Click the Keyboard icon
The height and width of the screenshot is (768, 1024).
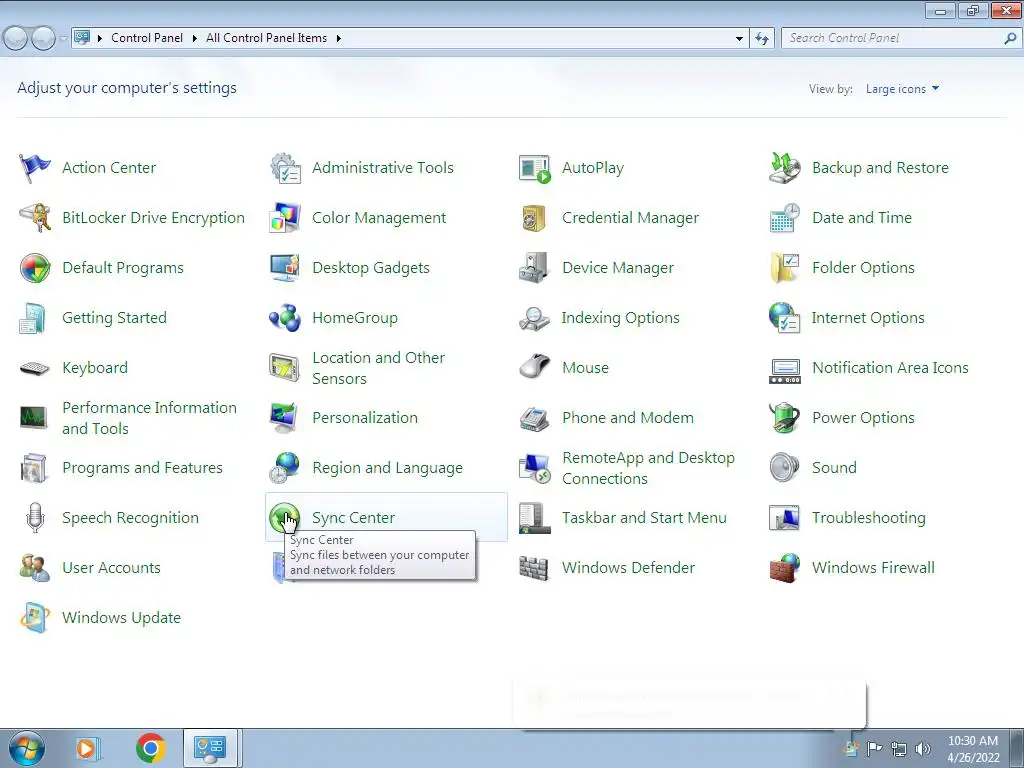click(35, 368)
